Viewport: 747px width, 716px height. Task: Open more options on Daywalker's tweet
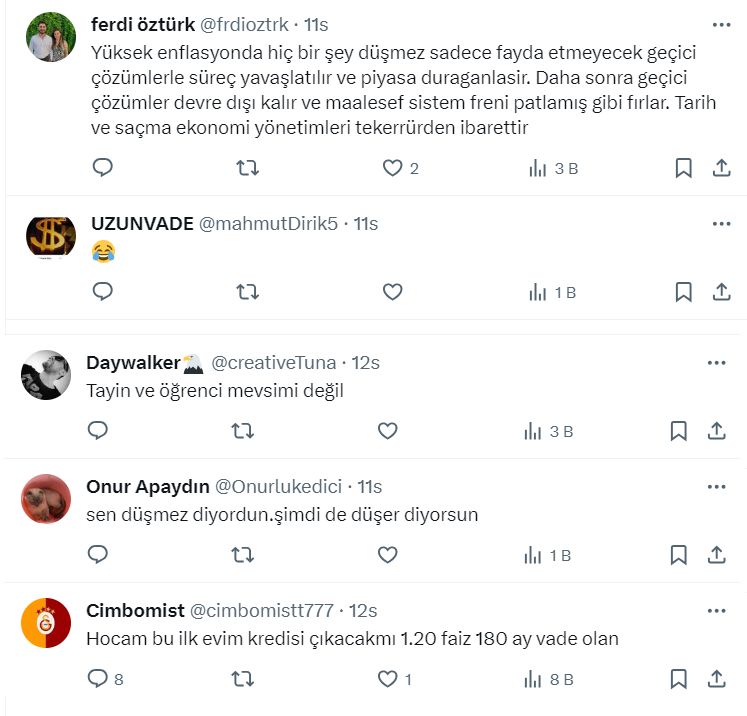click(716, 362)
